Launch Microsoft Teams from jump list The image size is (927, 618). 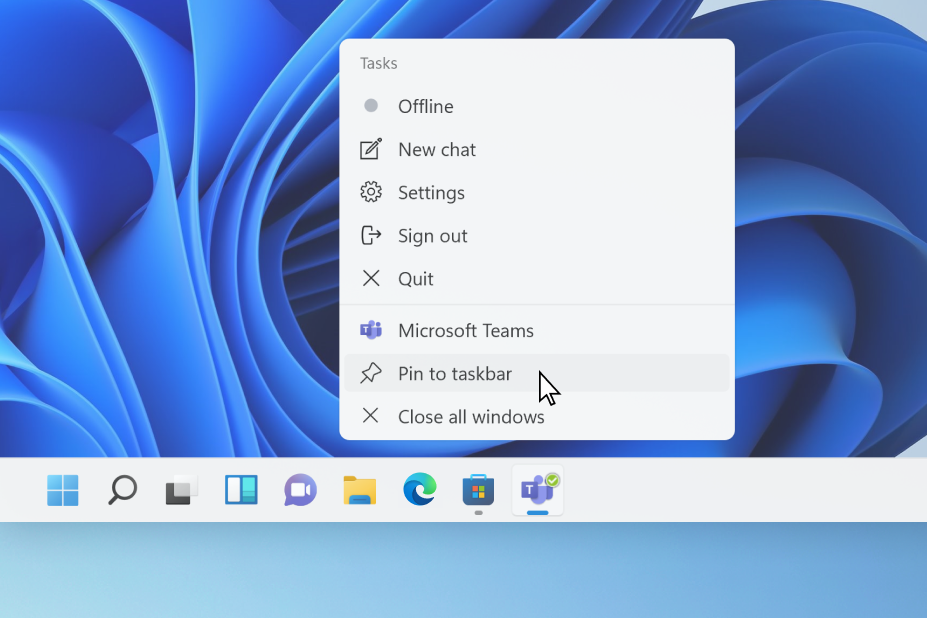537,330
